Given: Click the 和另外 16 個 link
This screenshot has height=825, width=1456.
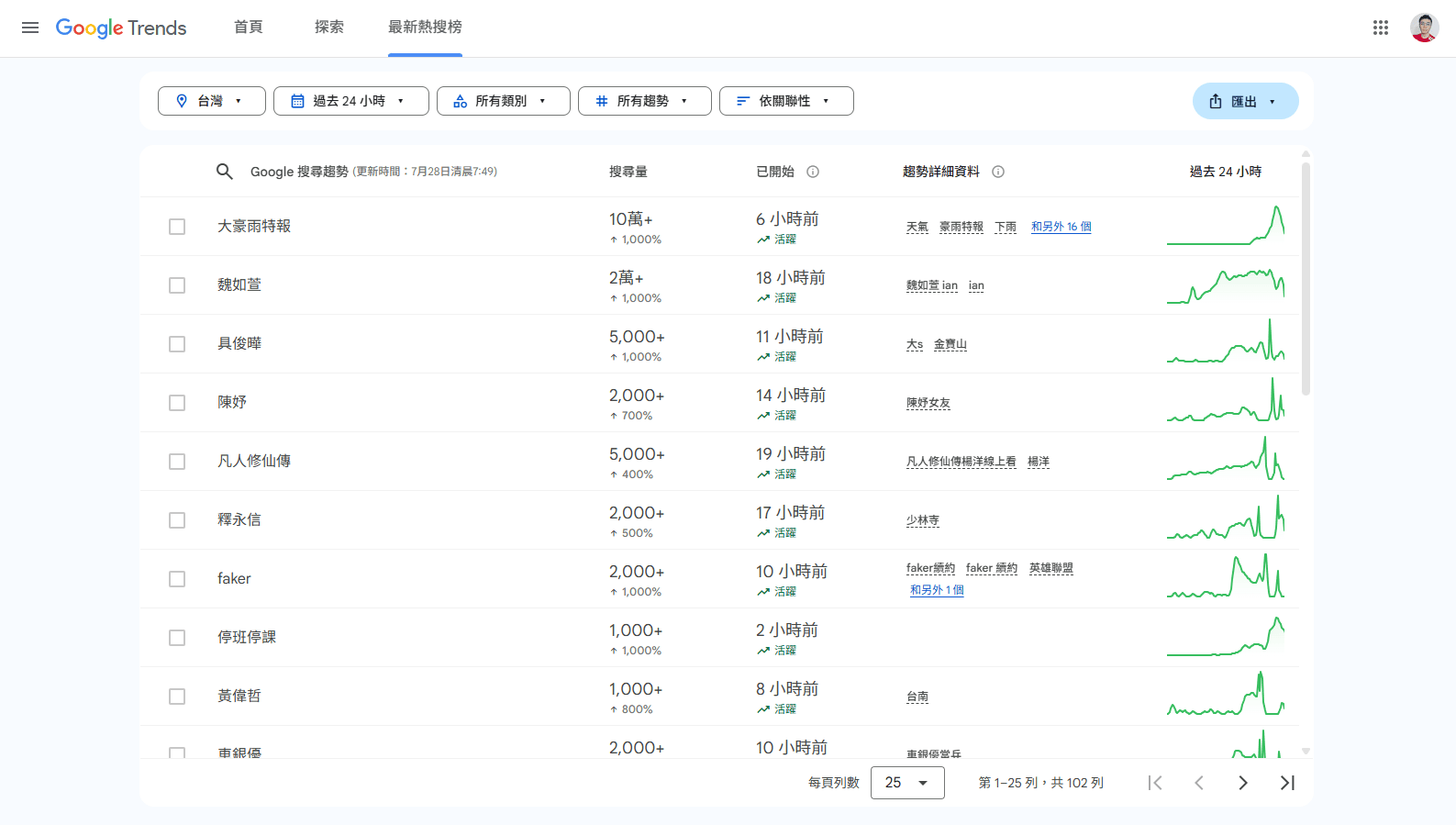Looking at the screenshot, I should (x=1061, y=227).
